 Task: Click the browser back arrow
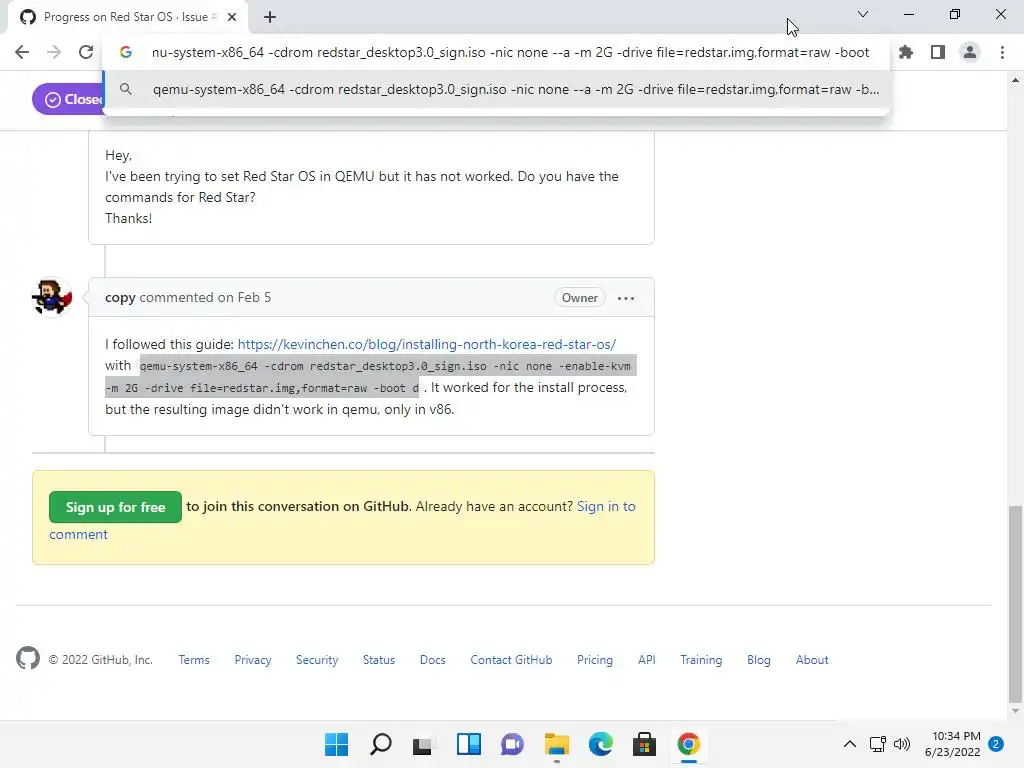22,52
